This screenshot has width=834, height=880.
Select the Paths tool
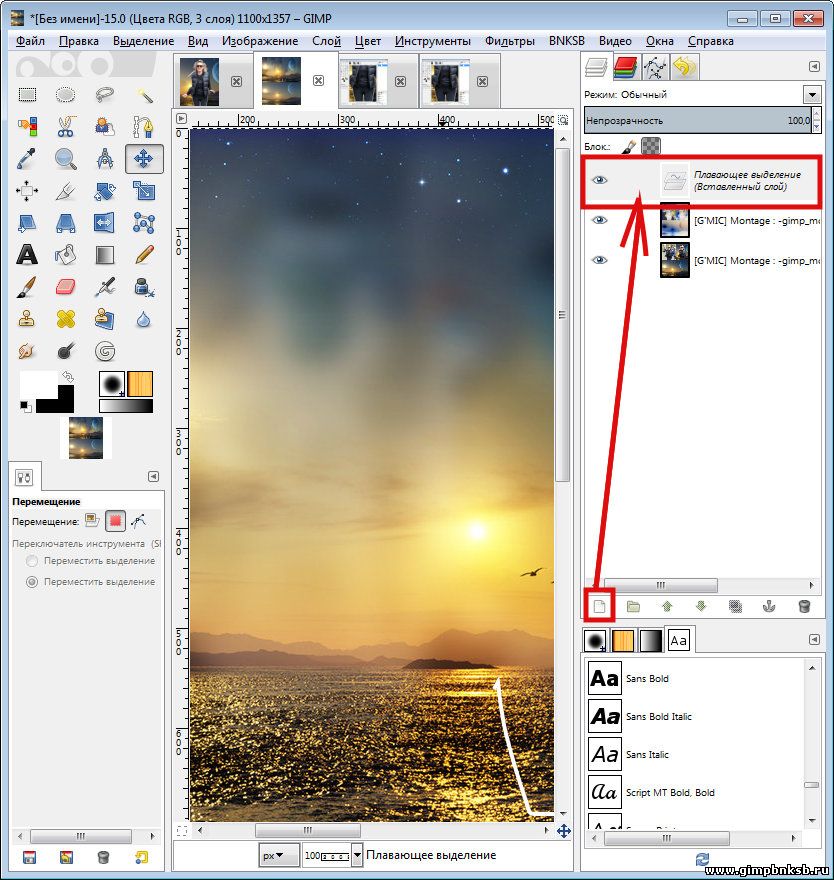point(144,127)
